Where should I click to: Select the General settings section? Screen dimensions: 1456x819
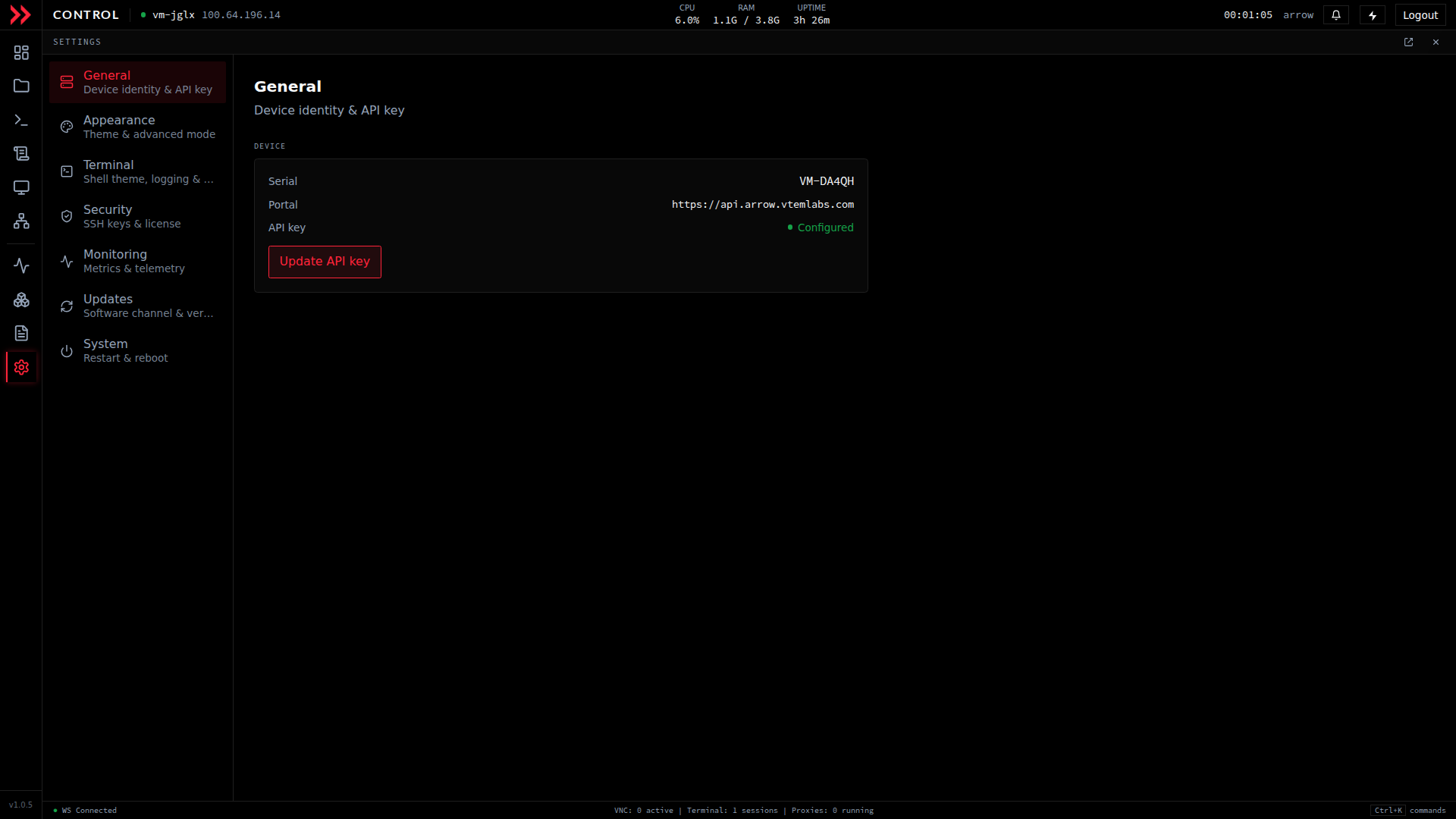(138, 82)
